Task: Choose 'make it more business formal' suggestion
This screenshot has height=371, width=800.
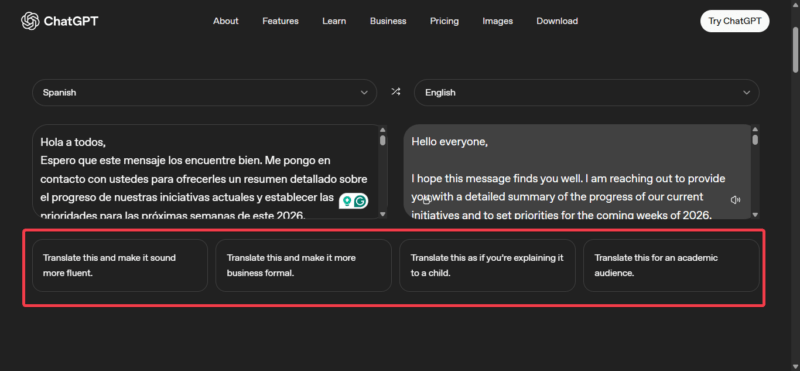Action: (304, 265)
